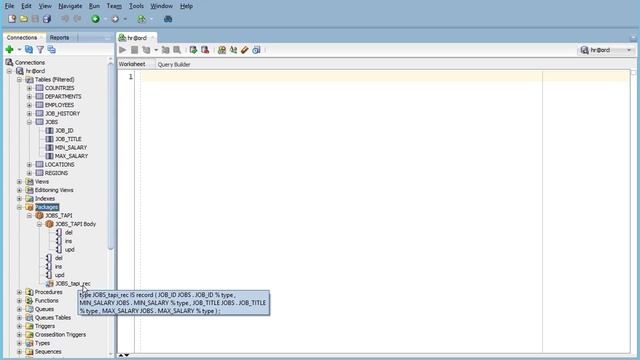Viewport: 640px width, 360px height.
Task: Select the LOCATIONS table
Action: point(59,164)
